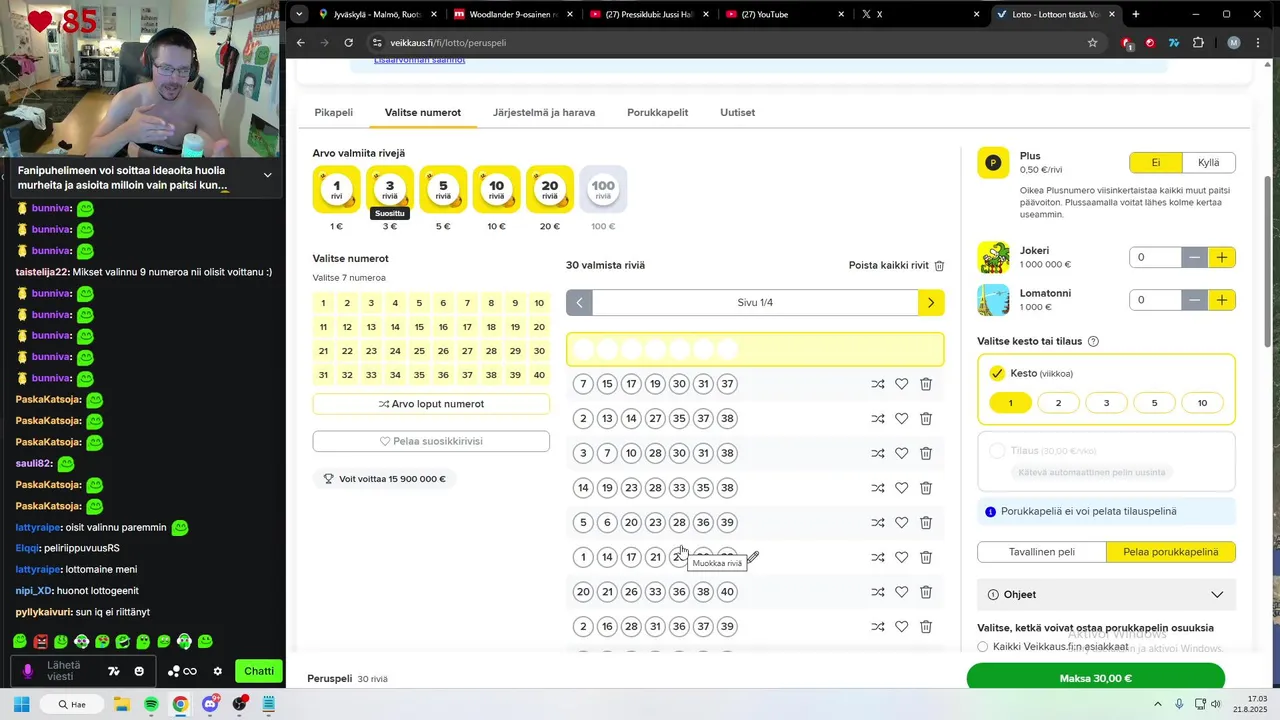This screenshot has height=720, width=1280.
Task: Select duration of 10 weeks
Action: pyautogui.click(x=1202, y=403)
